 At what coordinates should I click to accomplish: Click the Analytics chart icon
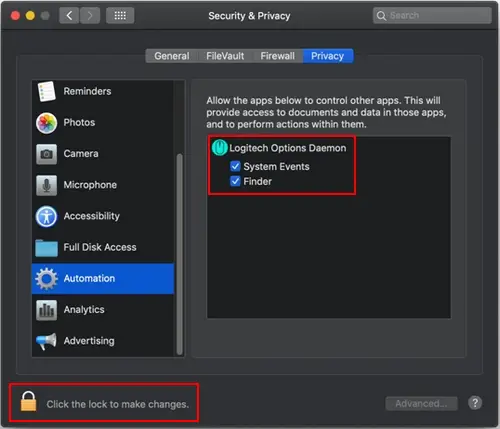tap(46, 310)
